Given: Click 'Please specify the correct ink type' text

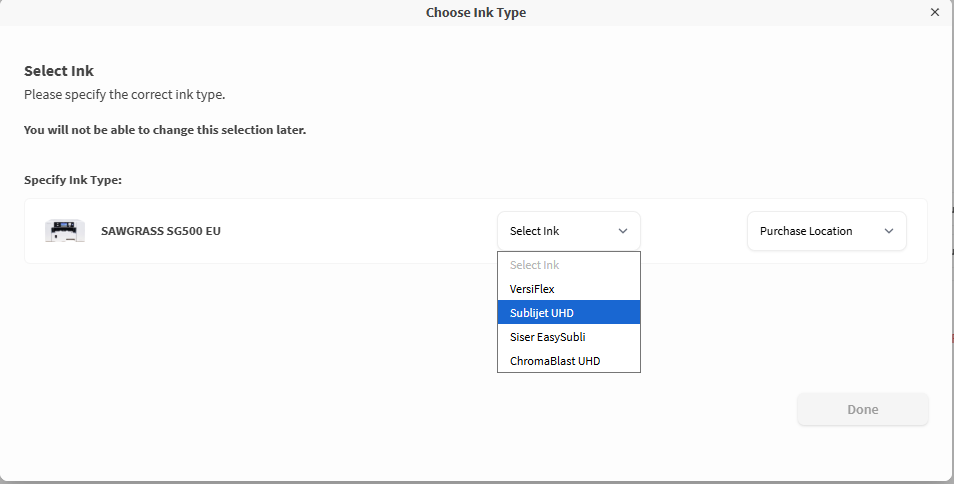Looking at the screenshot, I should click(x=125, y=95).
